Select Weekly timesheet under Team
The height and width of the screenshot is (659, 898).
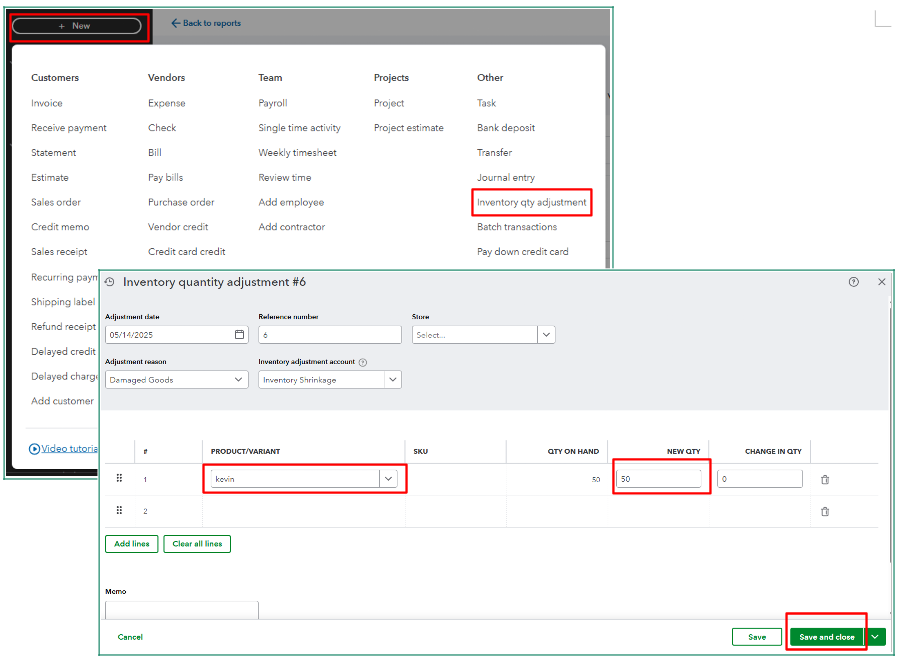pyautogui.click(x=297, y=153)
